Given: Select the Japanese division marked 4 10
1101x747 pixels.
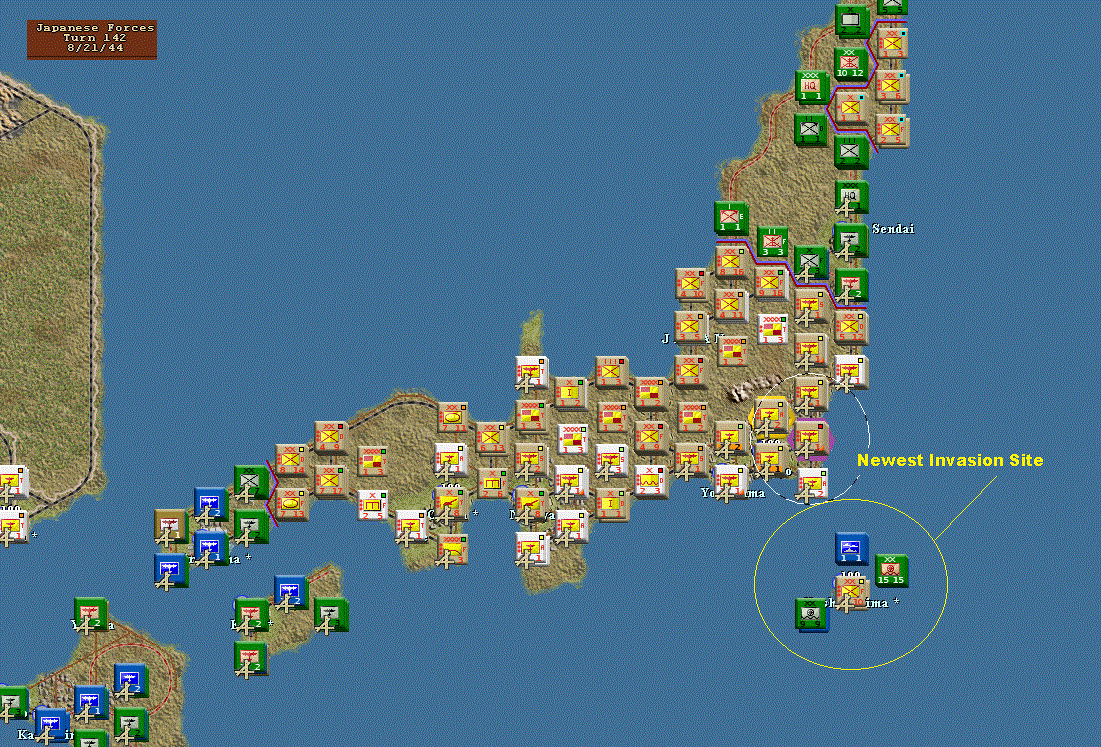Looking at the screenshot, I should [692, 284].
